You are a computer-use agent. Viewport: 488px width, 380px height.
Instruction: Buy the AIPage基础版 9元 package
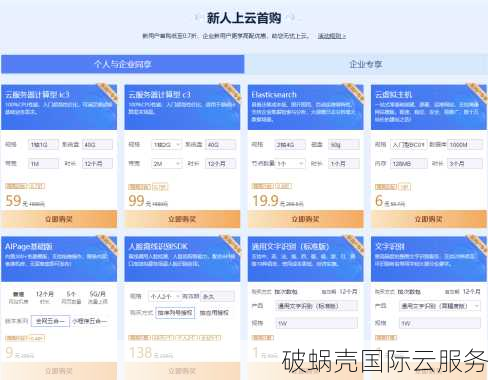(59, 371)
